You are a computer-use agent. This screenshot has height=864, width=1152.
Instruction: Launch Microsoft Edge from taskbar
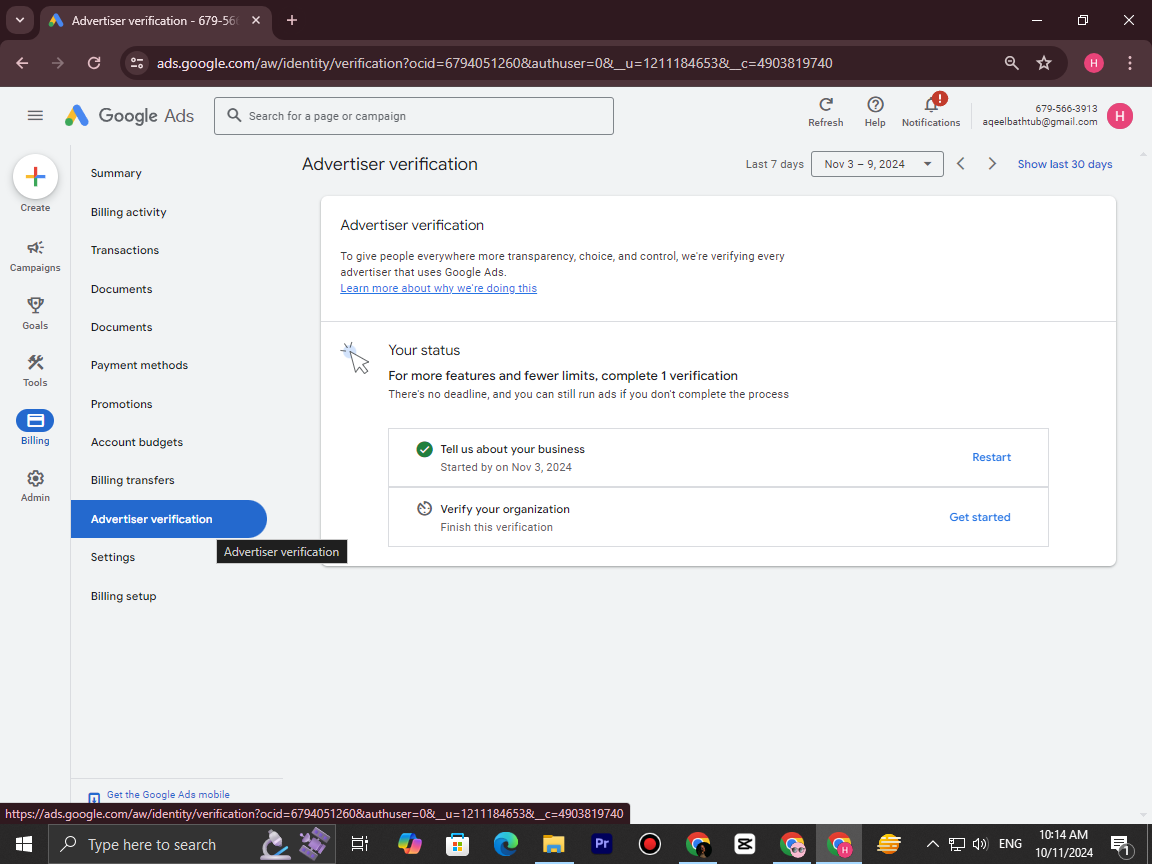pos(505,844)
